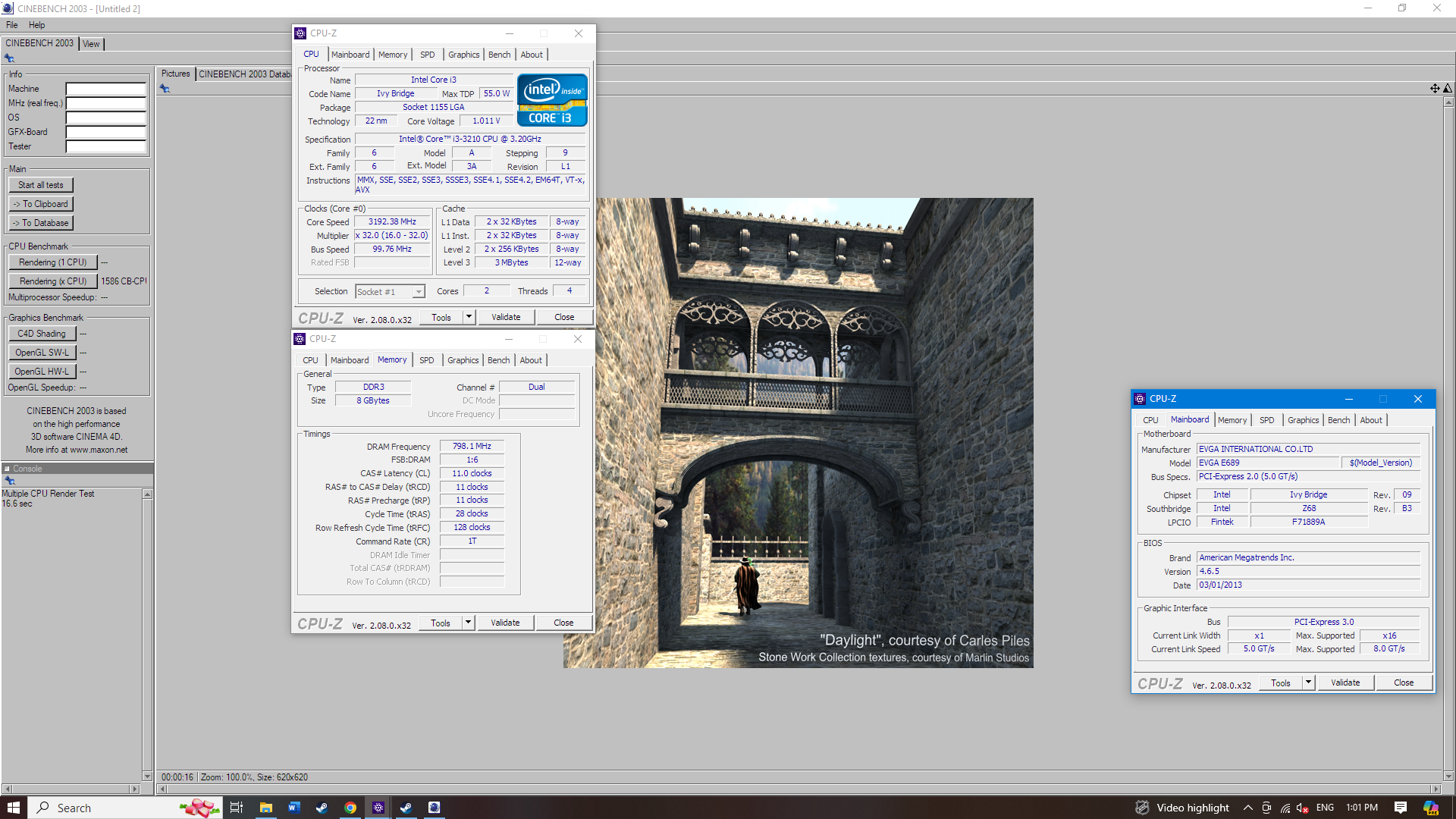The height and width of the screenshot is (819, 1456).
Task: Open Google Chrome from the taskbar
Action: pyautogui.click(x=350, y=808)
